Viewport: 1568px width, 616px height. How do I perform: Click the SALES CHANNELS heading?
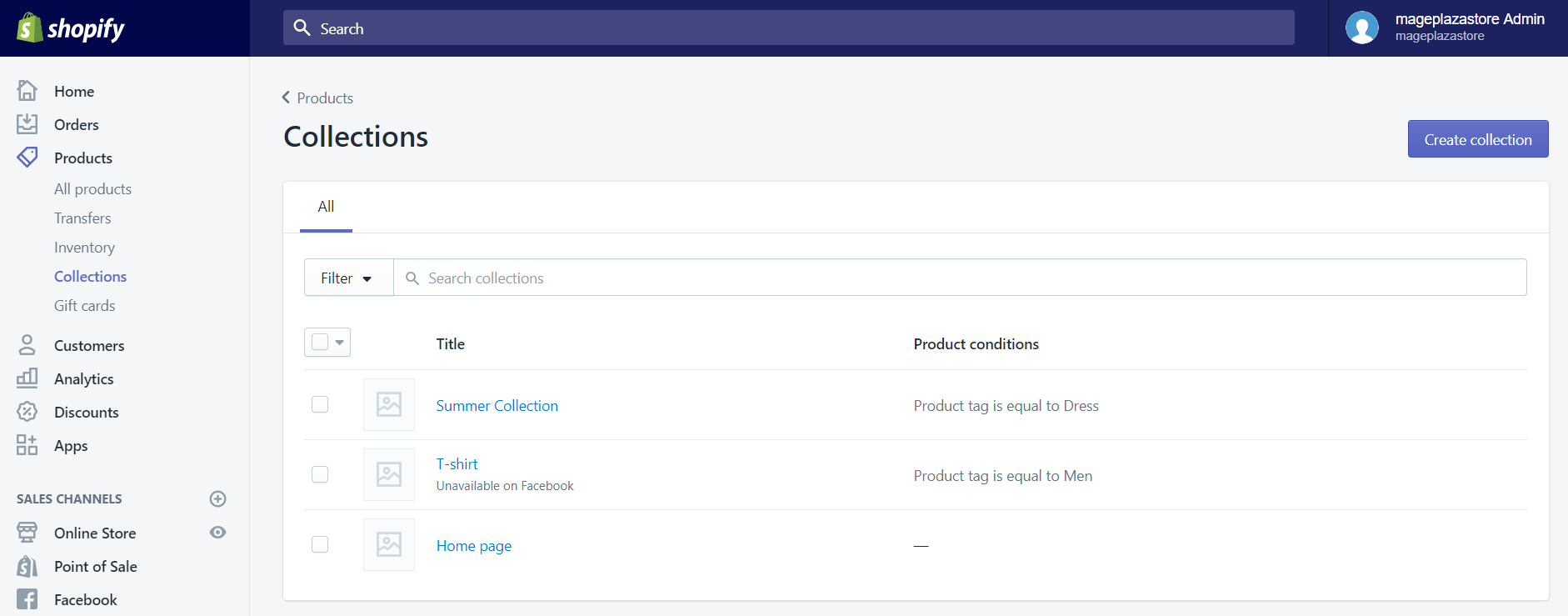coord(69,498)
